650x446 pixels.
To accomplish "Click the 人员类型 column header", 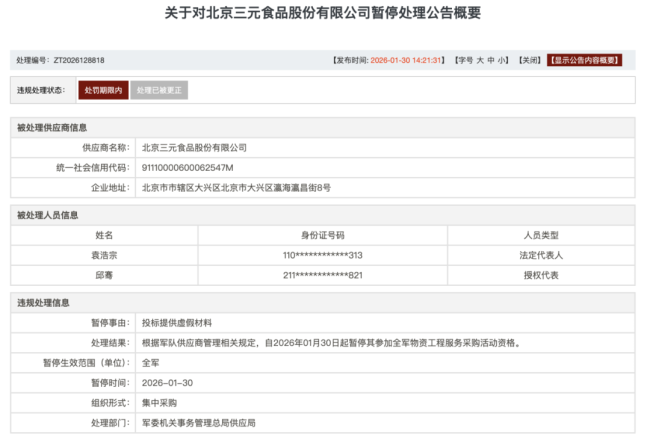I will (541, 235).
